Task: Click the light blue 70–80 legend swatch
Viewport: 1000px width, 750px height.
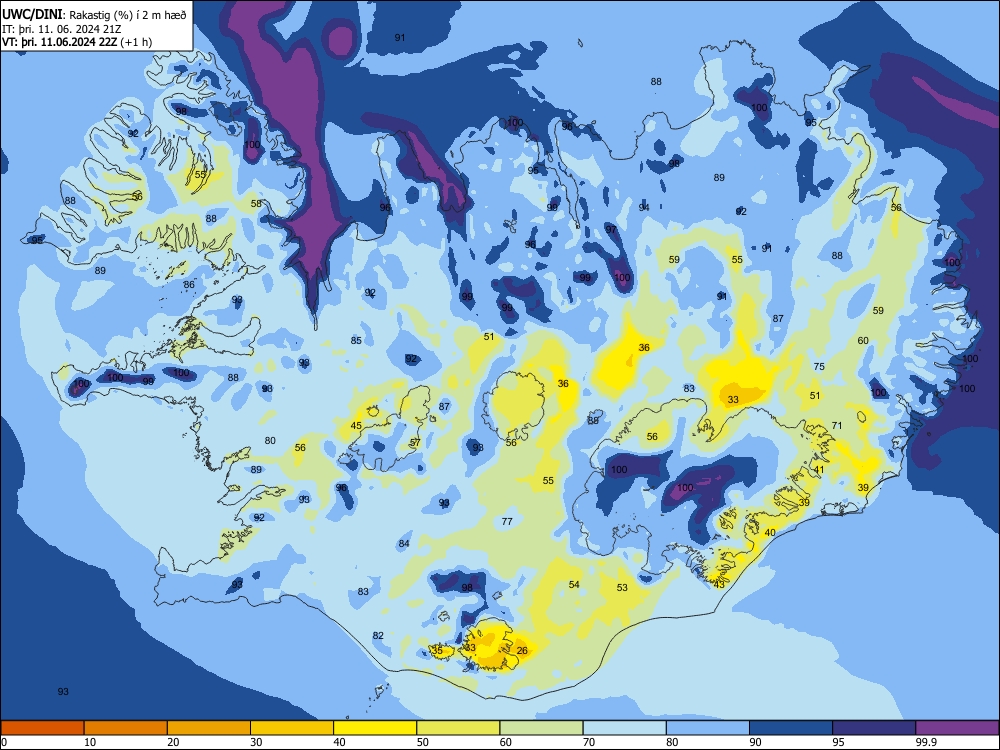Action: pyautogui.click(x=624, y=728)
